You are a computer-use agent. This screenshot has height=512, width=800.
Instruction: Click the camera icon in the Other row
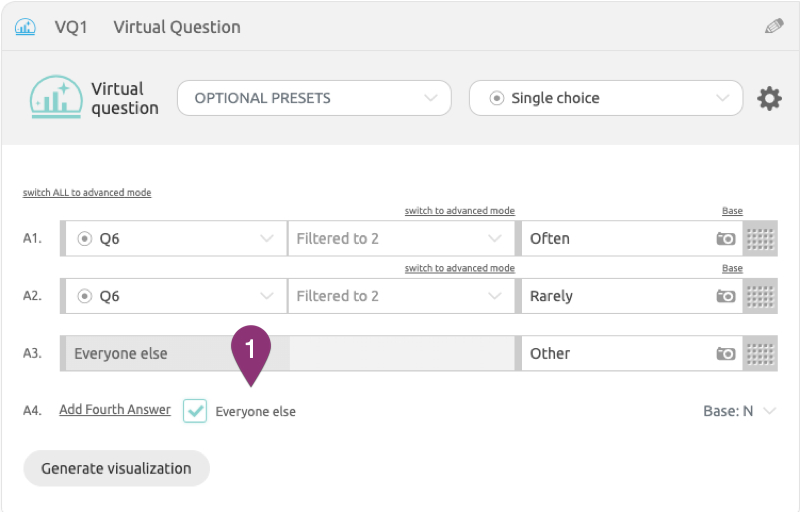point(726,353)
